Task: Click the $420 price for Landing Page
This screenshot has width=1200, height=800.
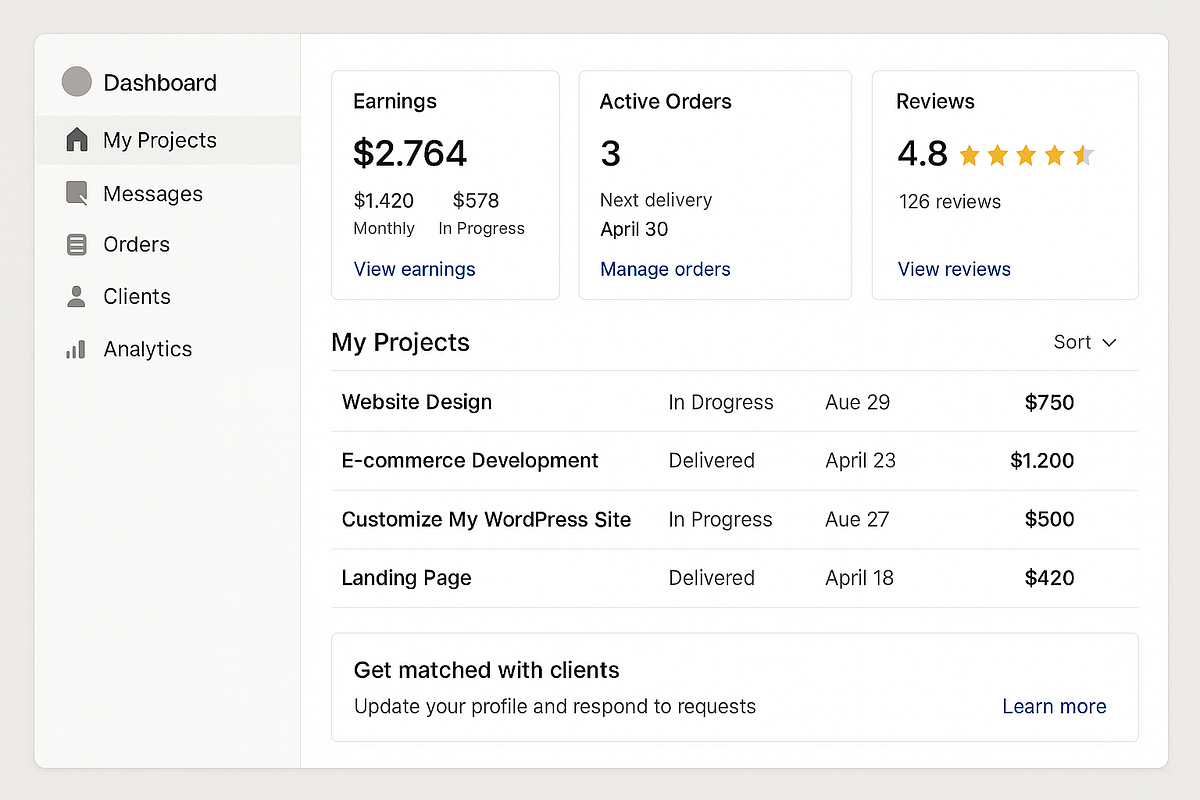Action: click(1050, 578)
